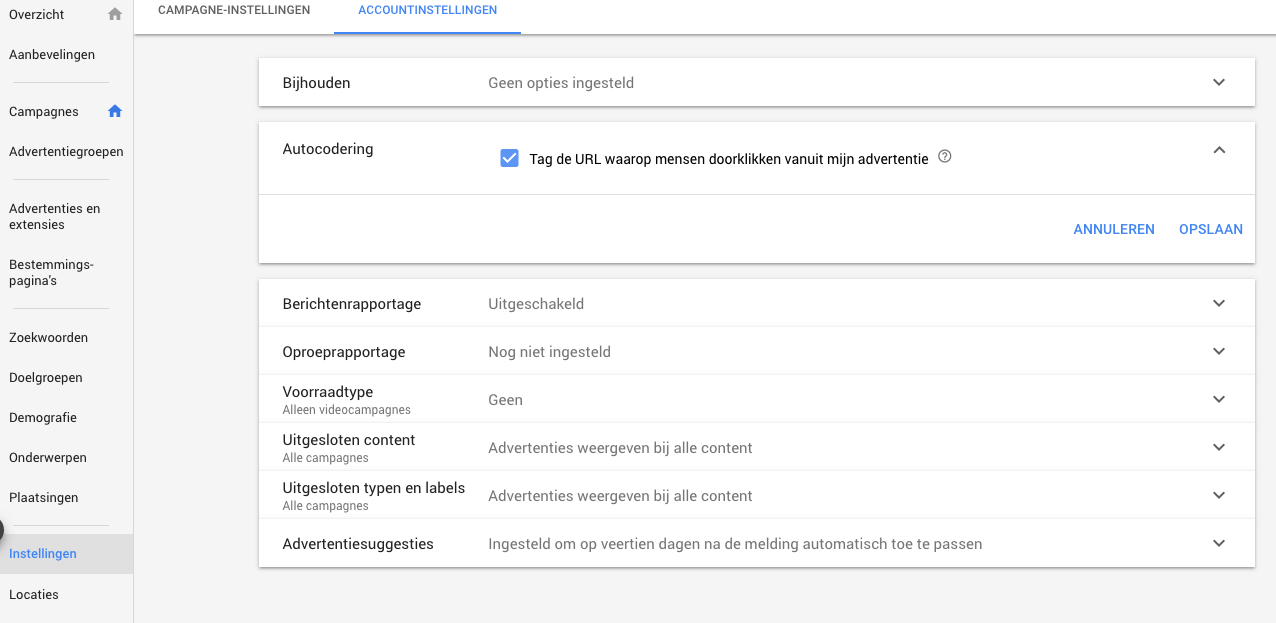Open Advertentiegroepen in the sidebar
Screen dimensions: 1276x623
66,151
